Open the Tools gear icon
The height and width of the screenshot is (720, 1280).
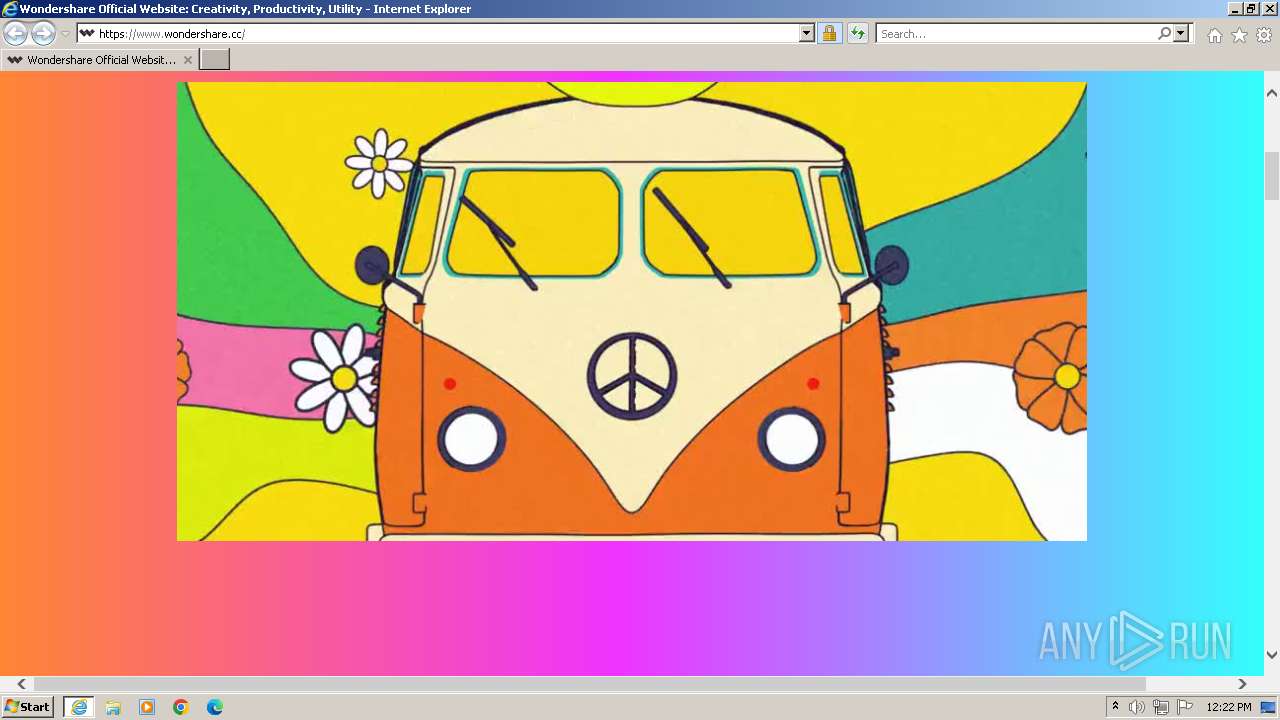[x=1264, y=35]
